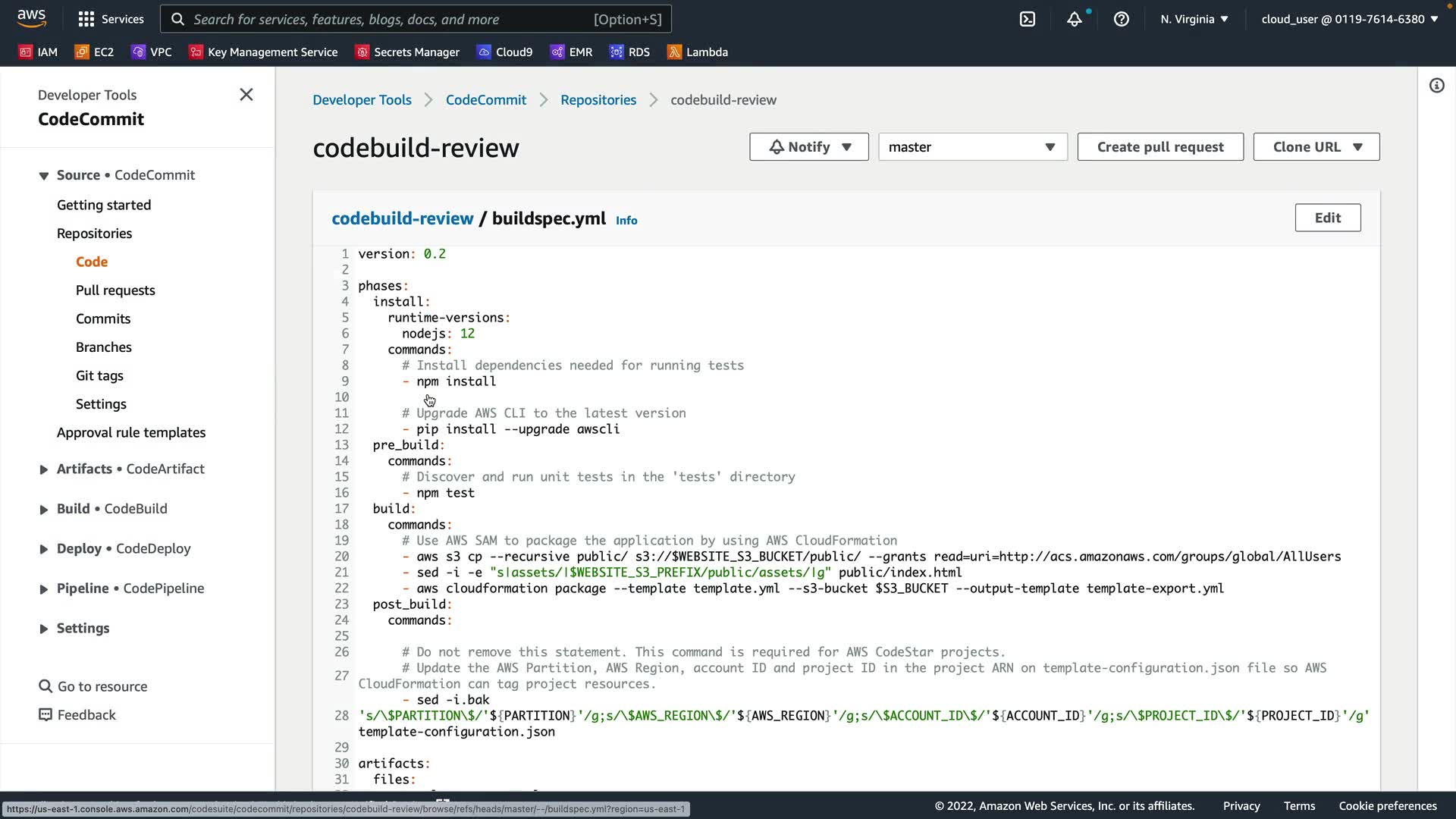Click the Edit file button
Screen dimensions: 1456x819
click(x=1327, y=218)
